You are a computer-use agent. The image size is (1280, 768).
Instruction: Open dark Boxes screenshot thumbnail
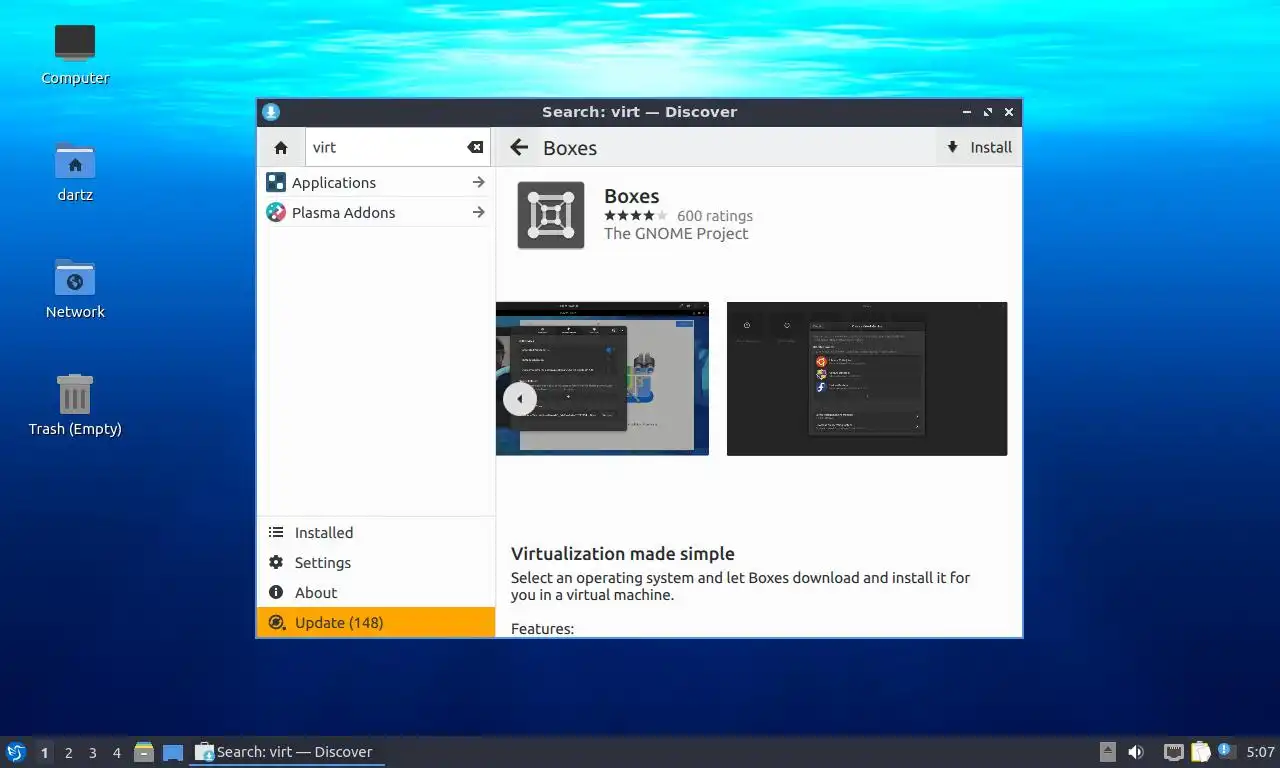pos(867,378)
